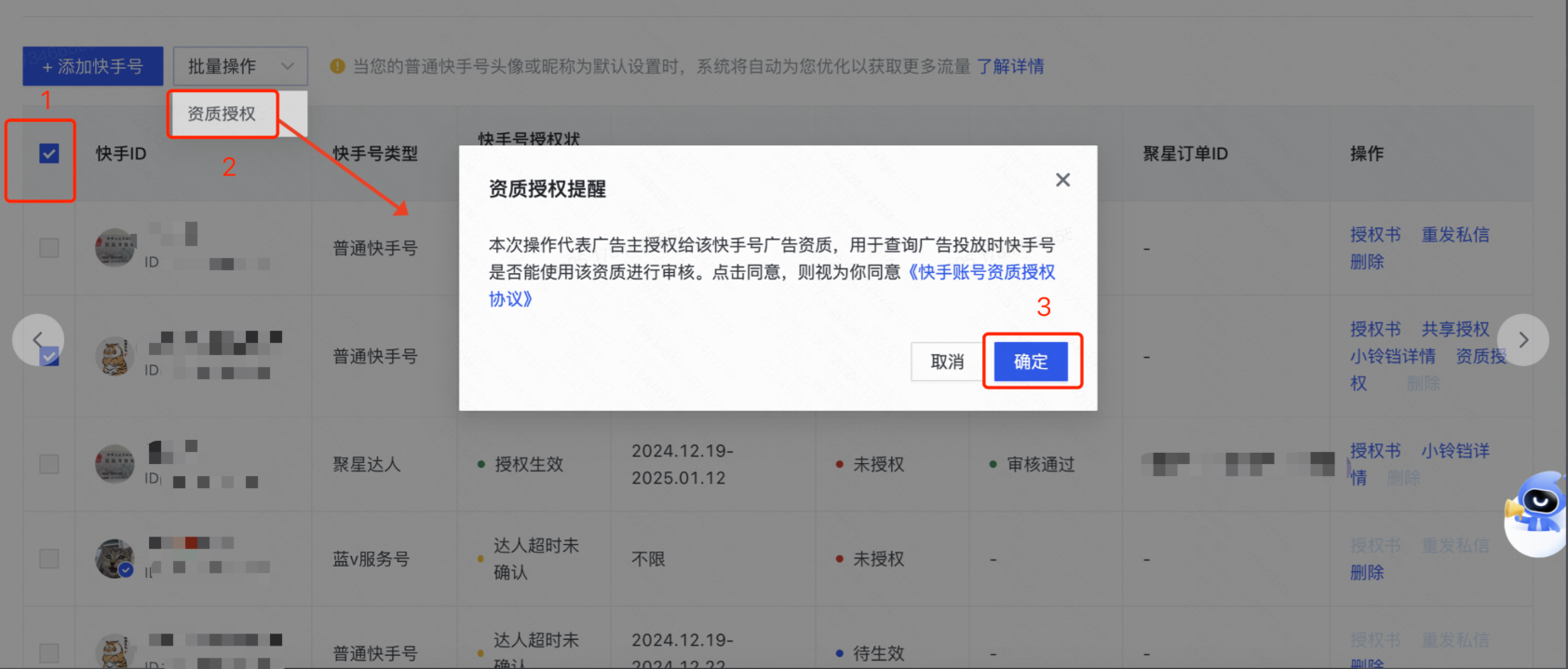
Task: Click 普通快手号 in the first table row
Action: tap(375, 248)
